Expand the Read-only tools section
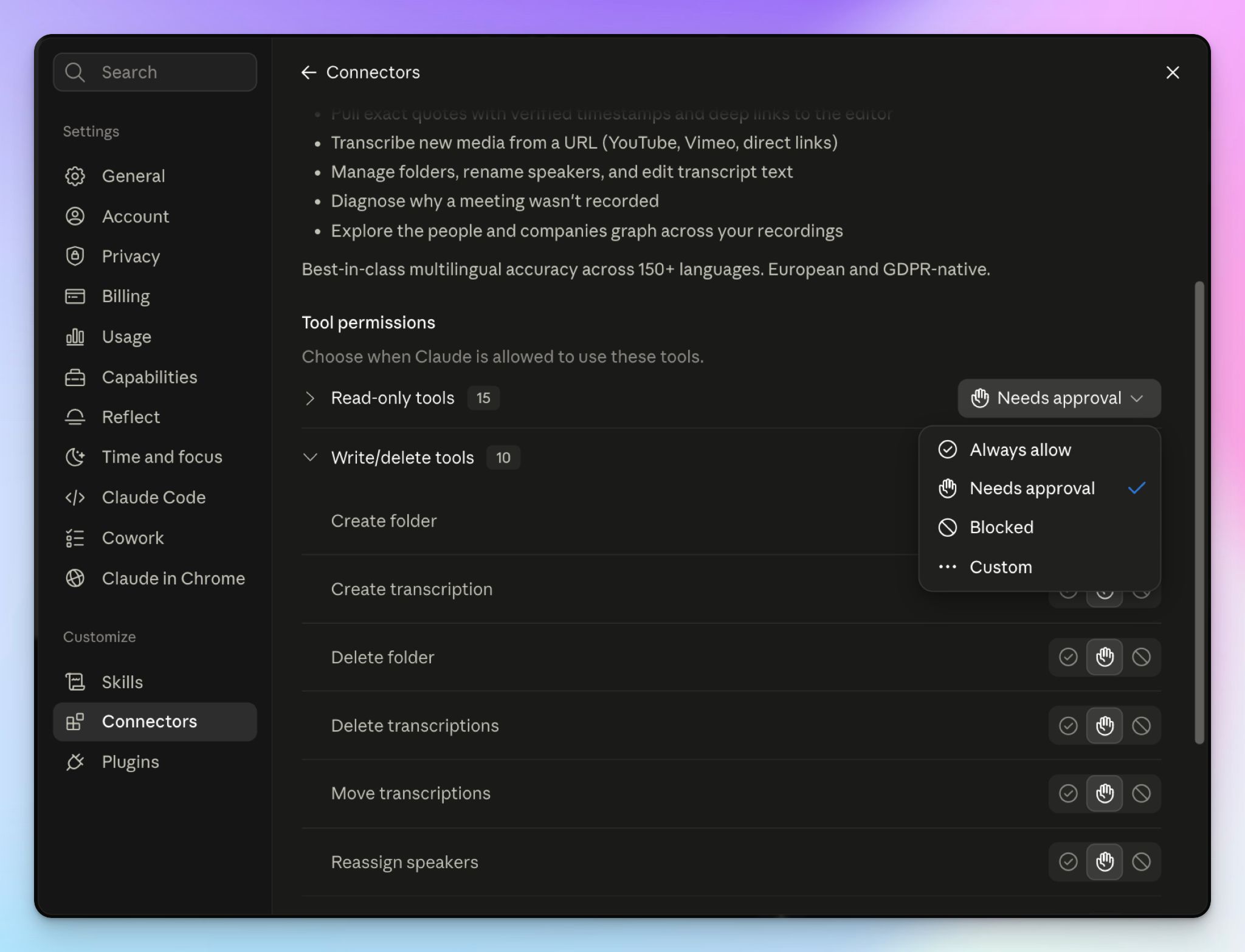This screenshot has height=952, width=1245. click(310, 398)
